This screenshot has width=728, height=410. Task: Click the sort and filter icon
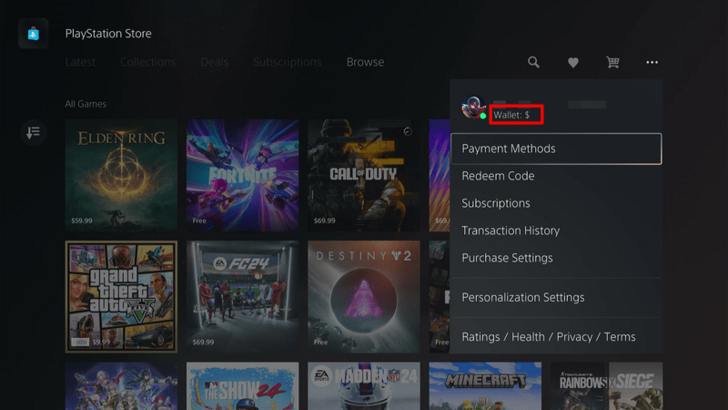(x=33, y=133)
